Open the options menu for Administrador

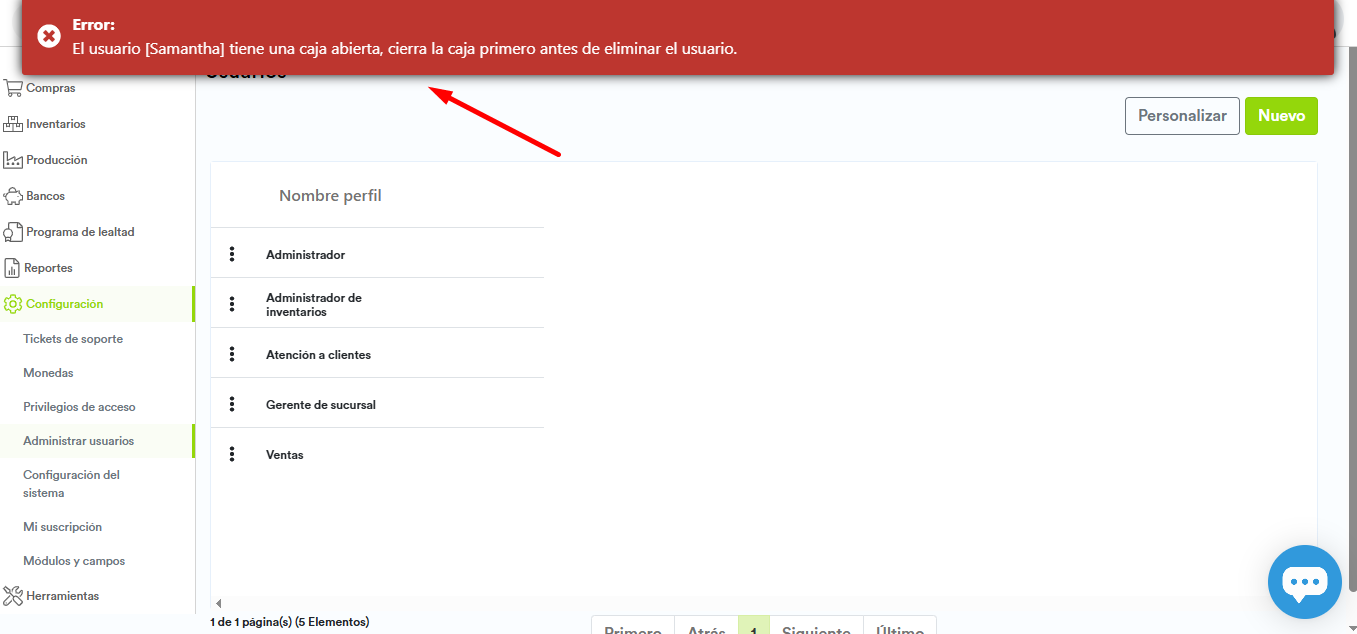pyautogui.click(x=232, y=254)
